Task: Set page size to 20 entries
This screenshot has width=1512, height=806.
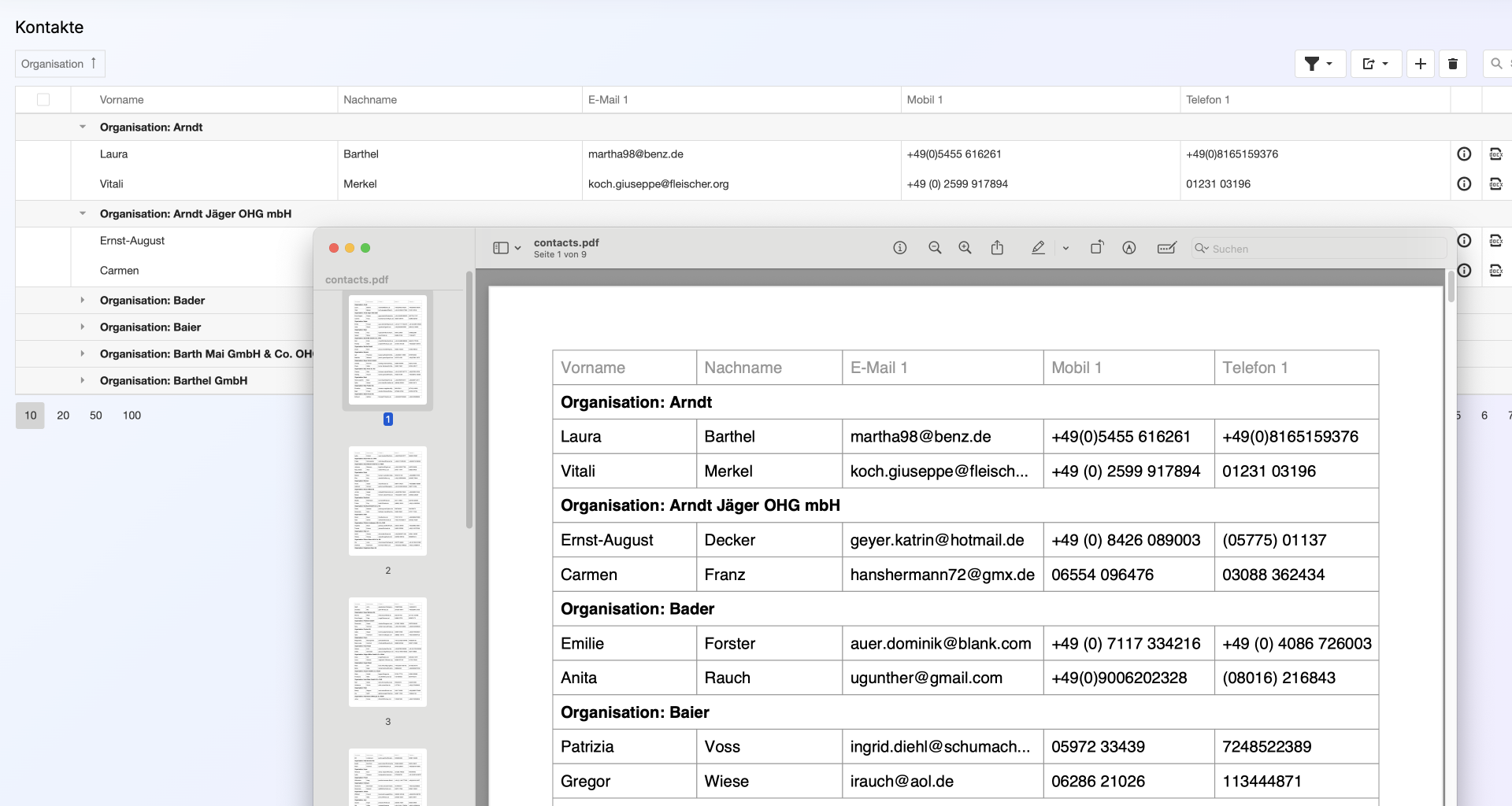Action: [63, 416]
